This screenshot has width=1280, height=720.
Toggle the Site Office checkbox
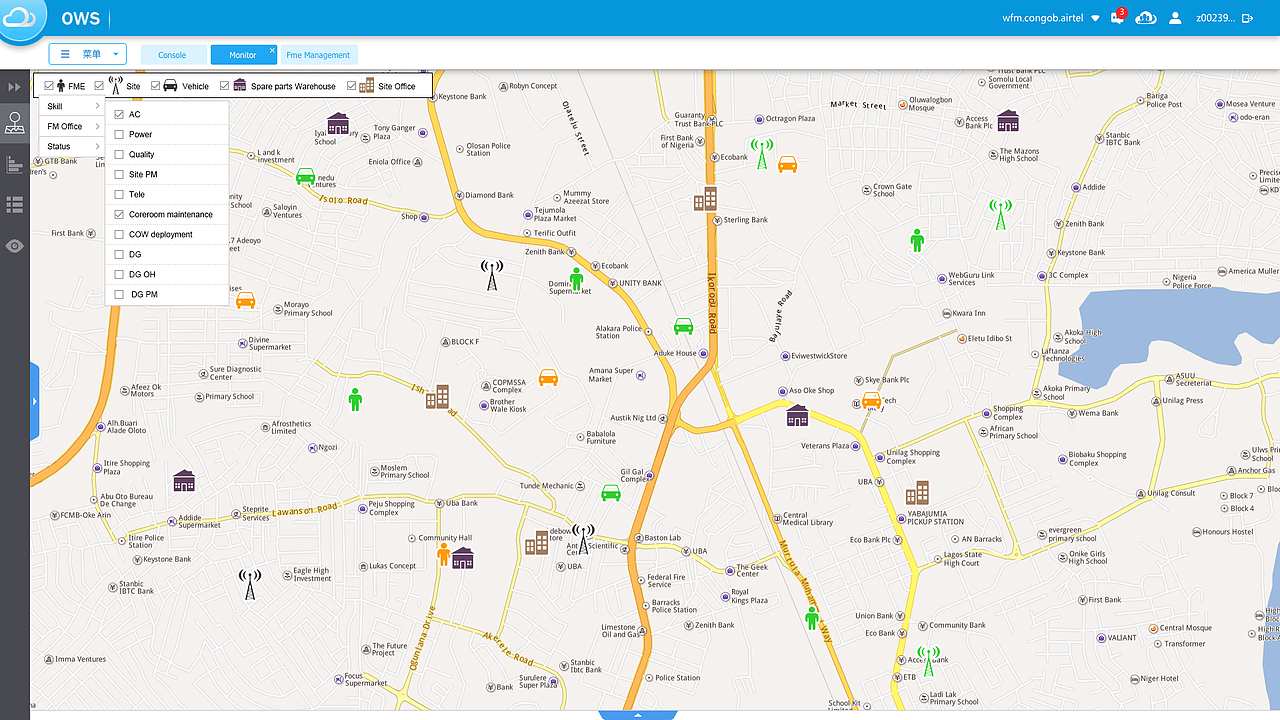[352, 86]
